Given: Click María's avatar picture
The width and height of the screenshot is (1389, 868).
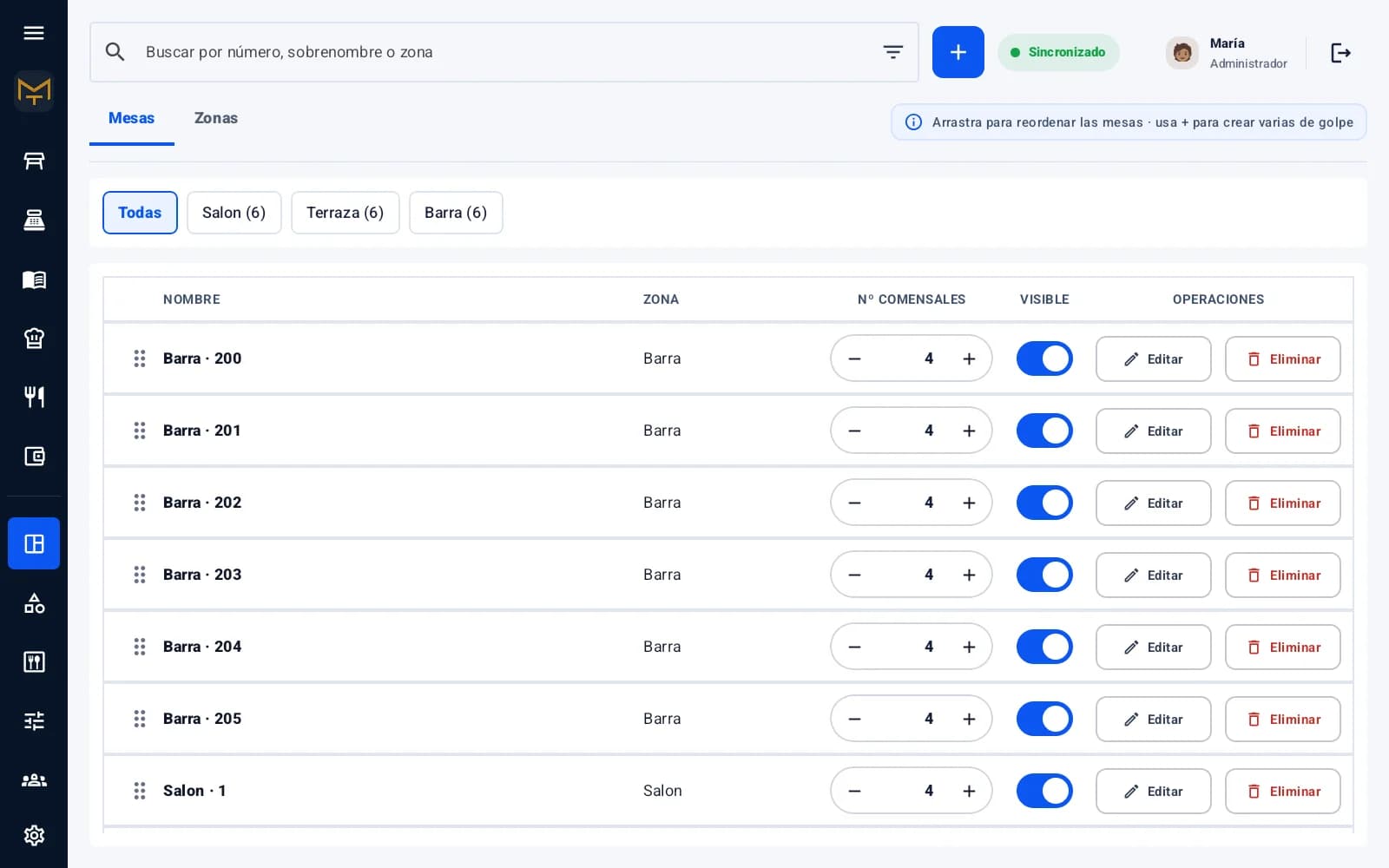Looking at the screenshot, I should click(x=1182, y=53).
